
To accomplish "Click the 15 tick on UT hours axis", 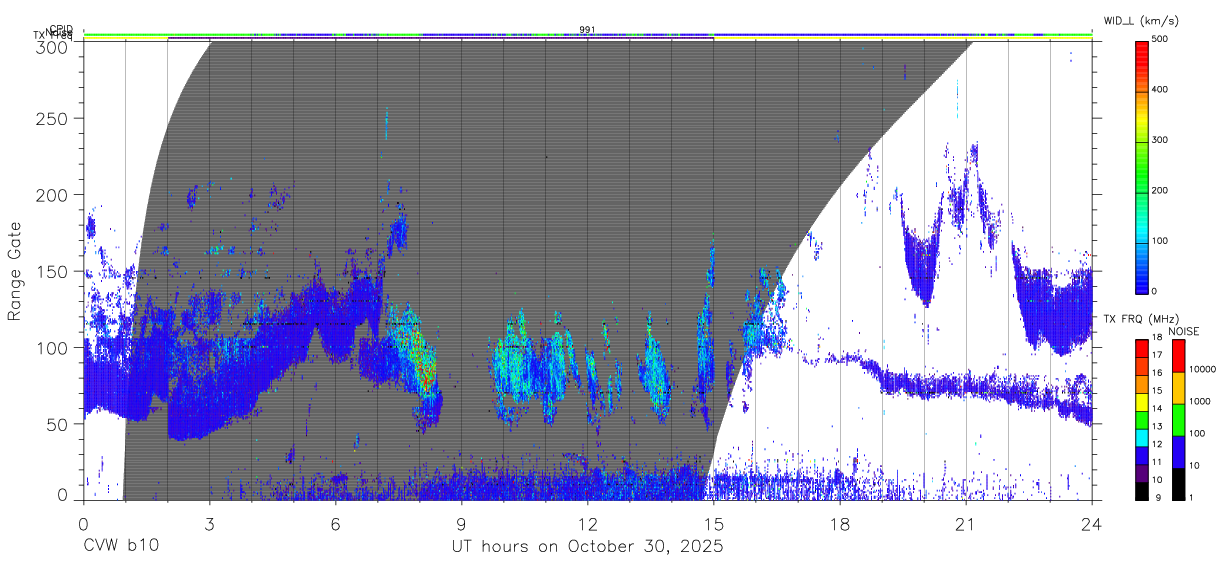I will click(x=713, y=523).
